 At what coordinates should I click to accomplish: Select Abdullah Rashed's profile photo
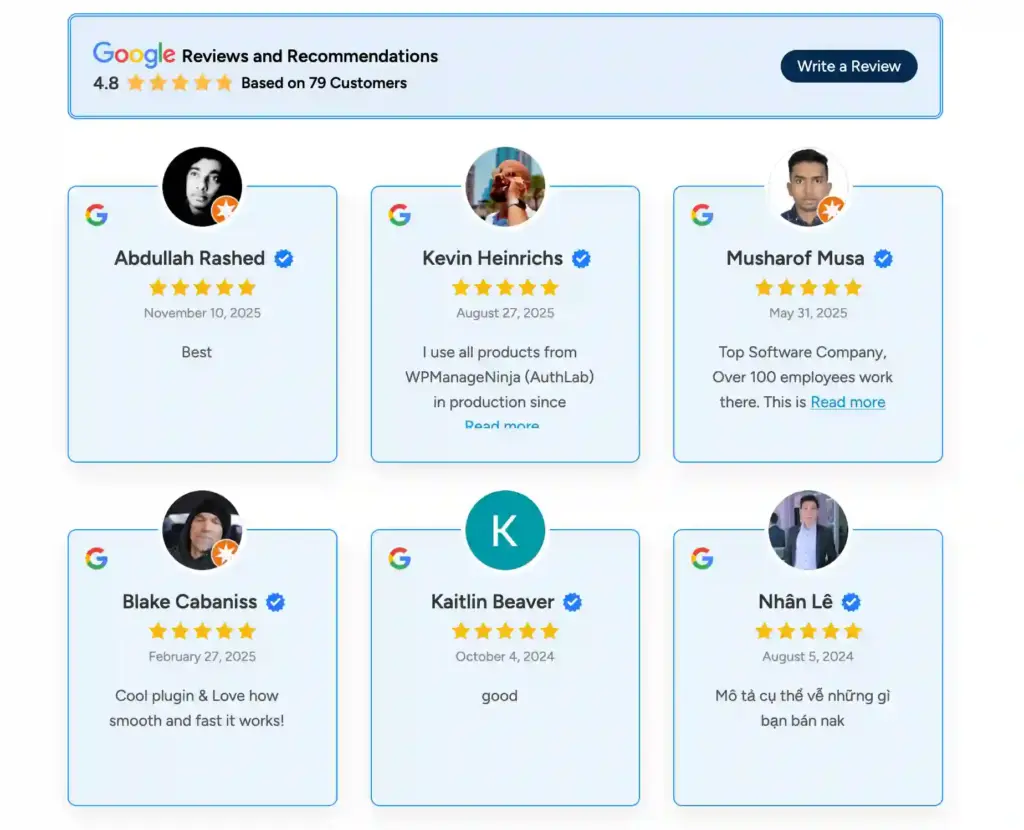[x=202, y=186]
